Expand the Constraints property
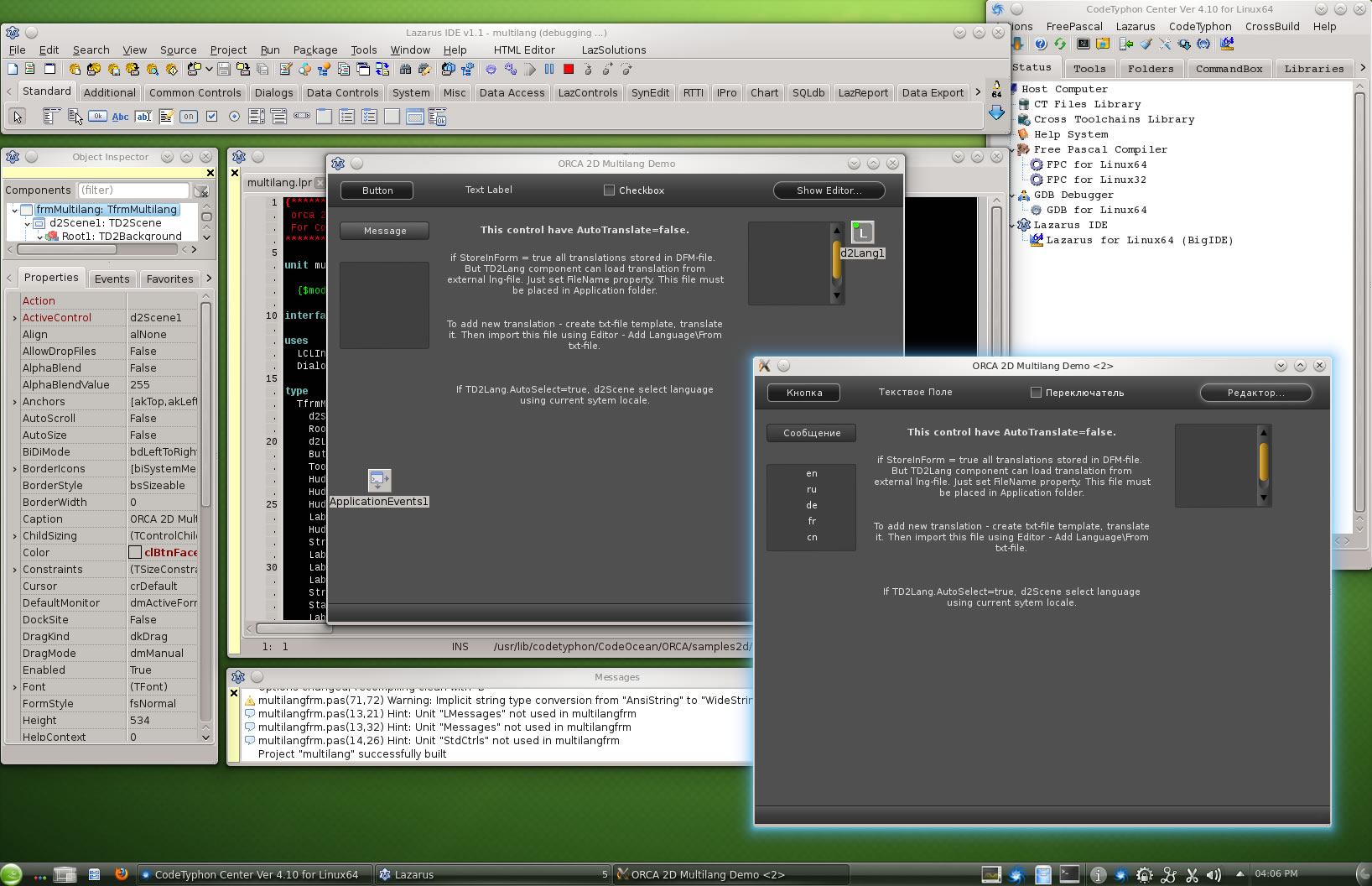Viewport: 1372px width, 886px height. (14, 570)
